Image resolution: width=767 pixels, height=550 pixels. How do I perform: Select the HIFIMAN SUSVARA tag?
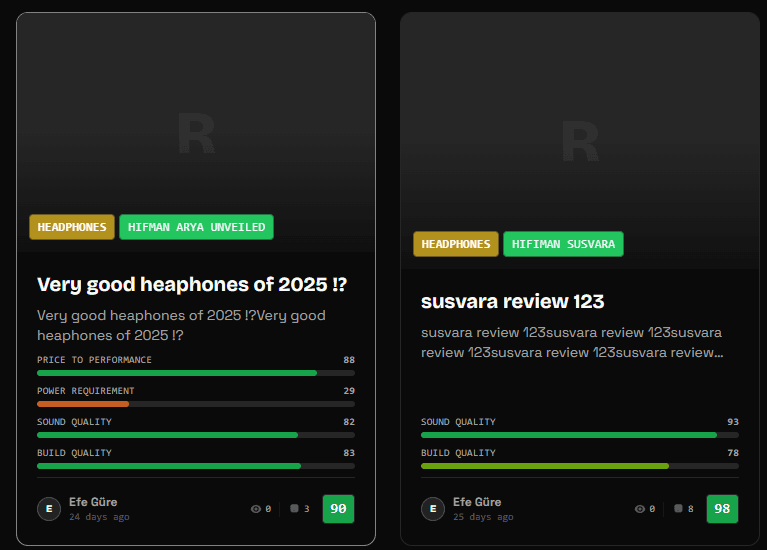pyautogui.click(x=563, y=244)
